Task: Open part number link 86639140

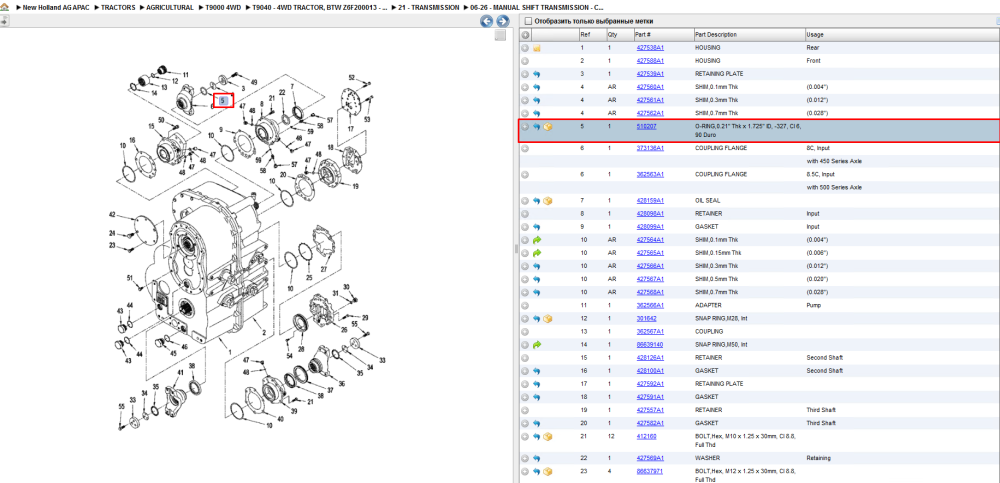Action: coord(650,345)
